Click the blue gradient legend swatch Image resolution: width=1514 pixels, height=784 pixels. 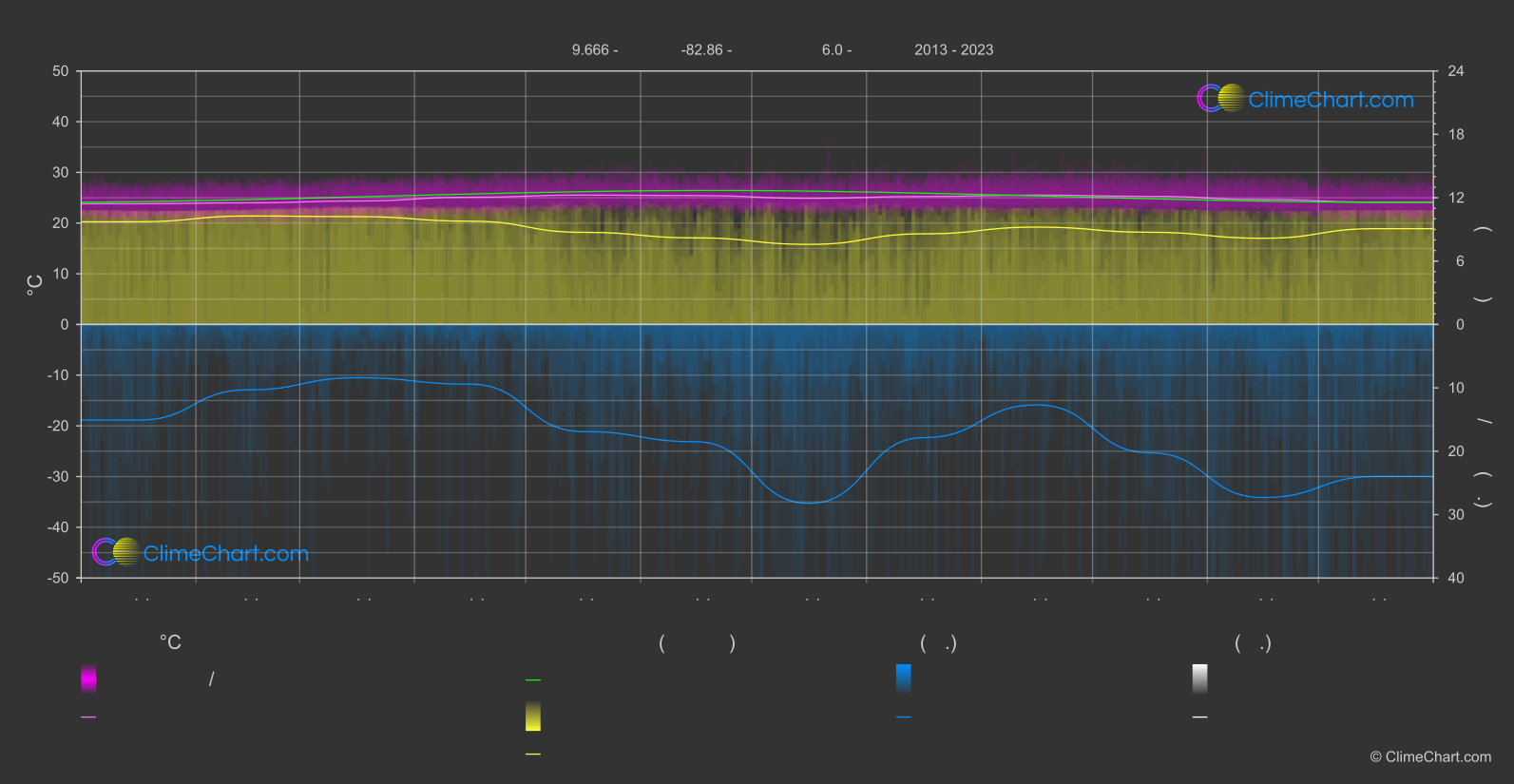point(904,679)
